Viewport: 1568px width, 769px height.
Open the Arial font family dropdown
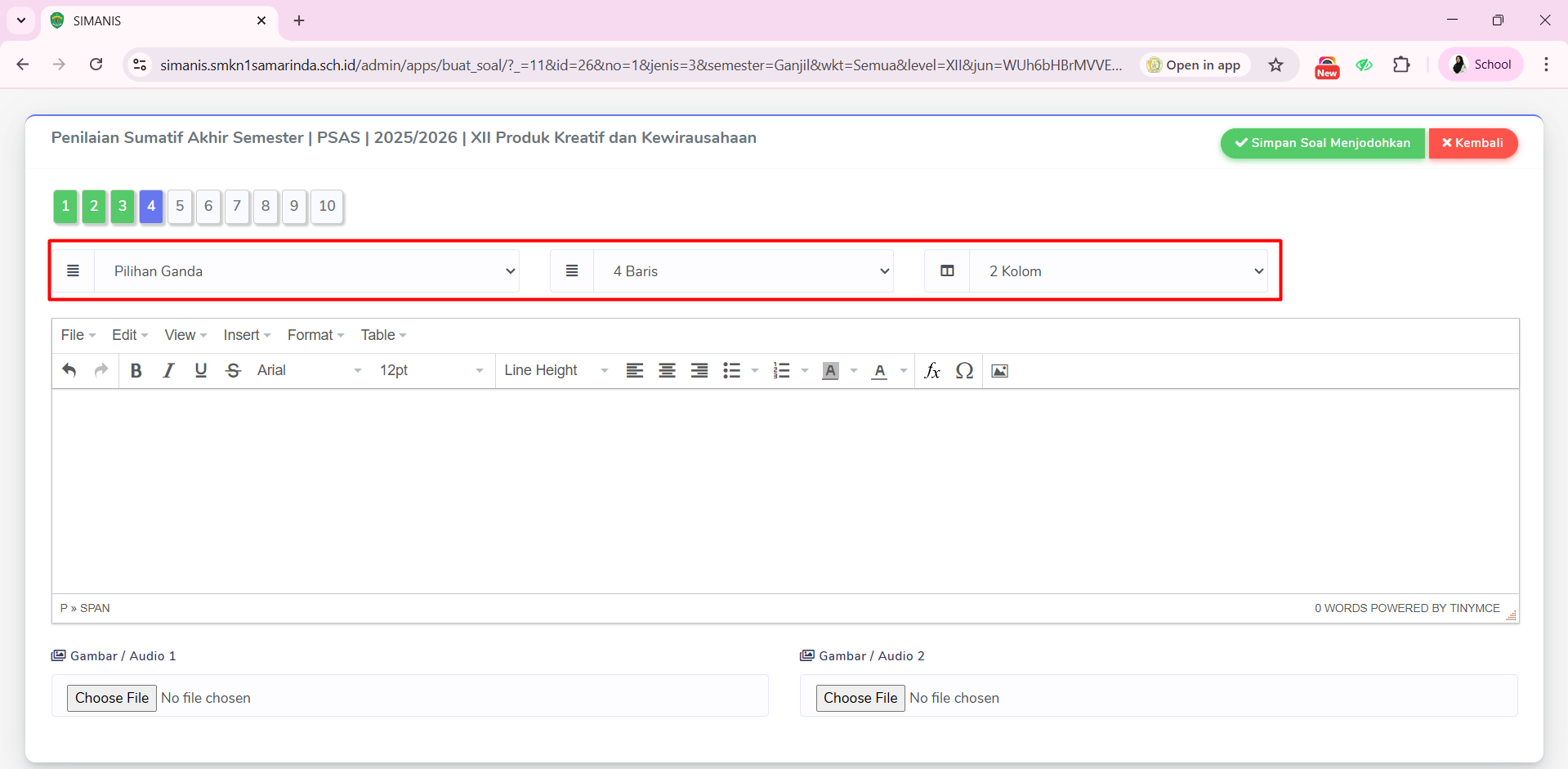[308, 371]
